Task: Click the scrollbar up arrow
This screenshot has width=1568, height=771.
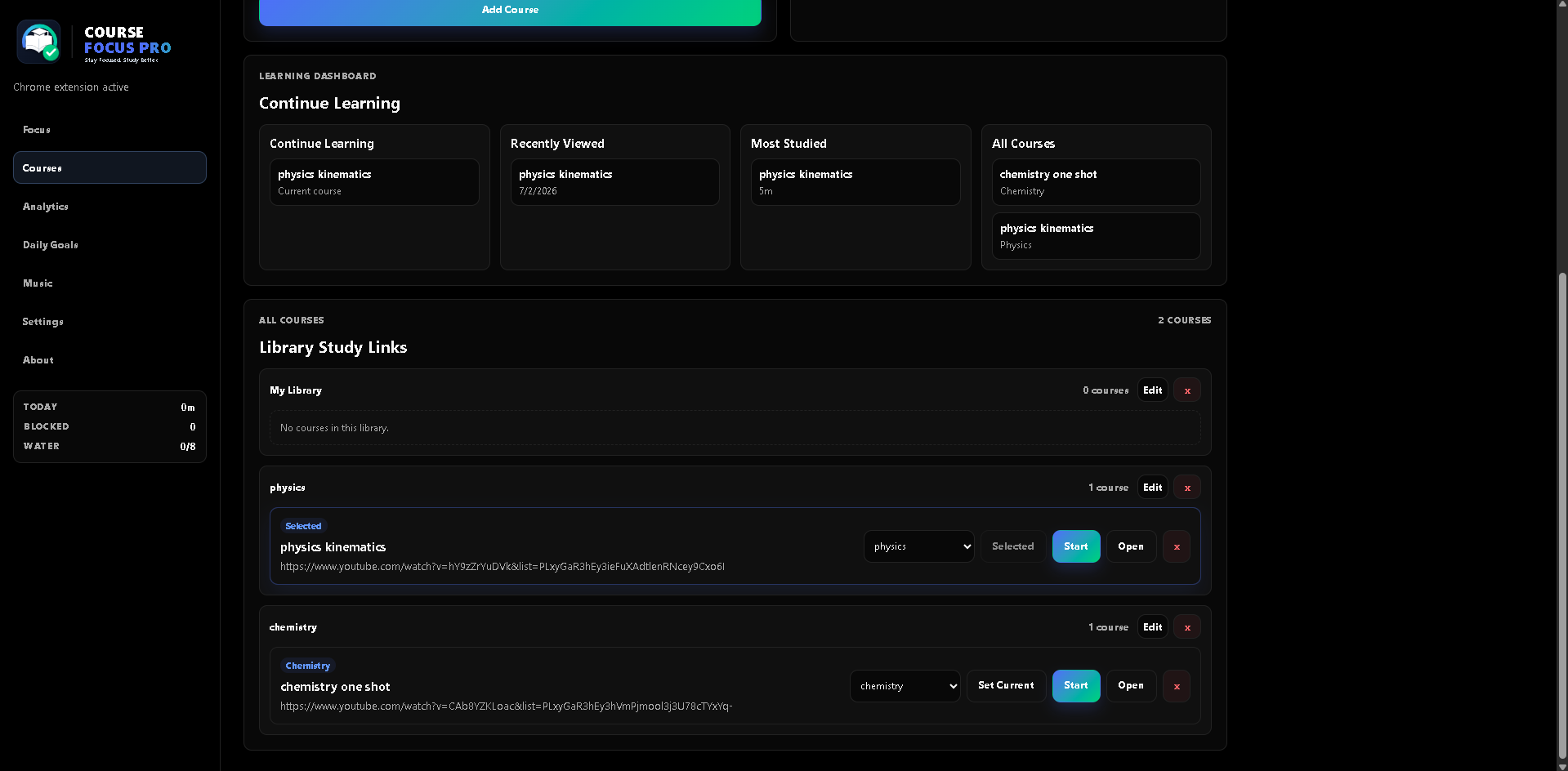Action: [x=1562, y=5]
